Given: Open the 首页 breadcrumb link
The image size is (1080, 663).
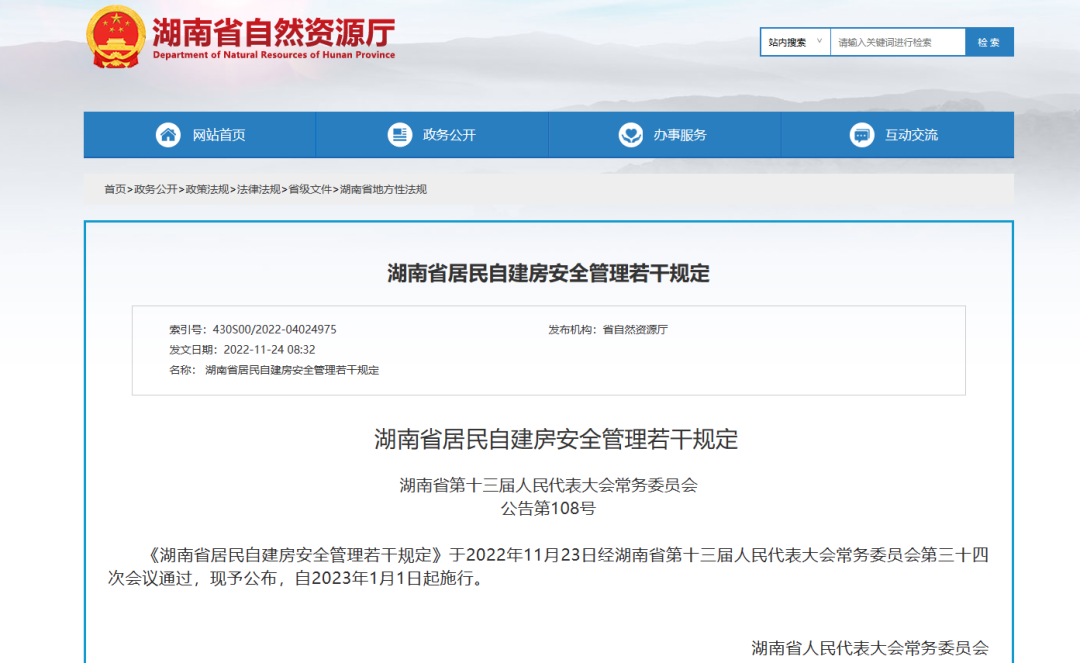Looking at the screenshot, I should (x=118, y=188).
